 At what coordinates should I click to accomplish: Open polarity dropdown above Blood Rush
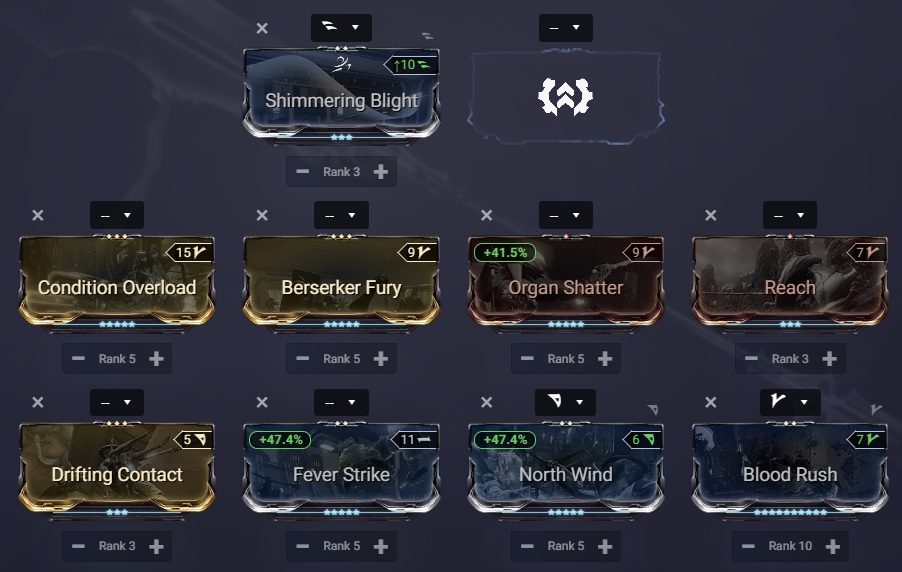click(790, 402)
